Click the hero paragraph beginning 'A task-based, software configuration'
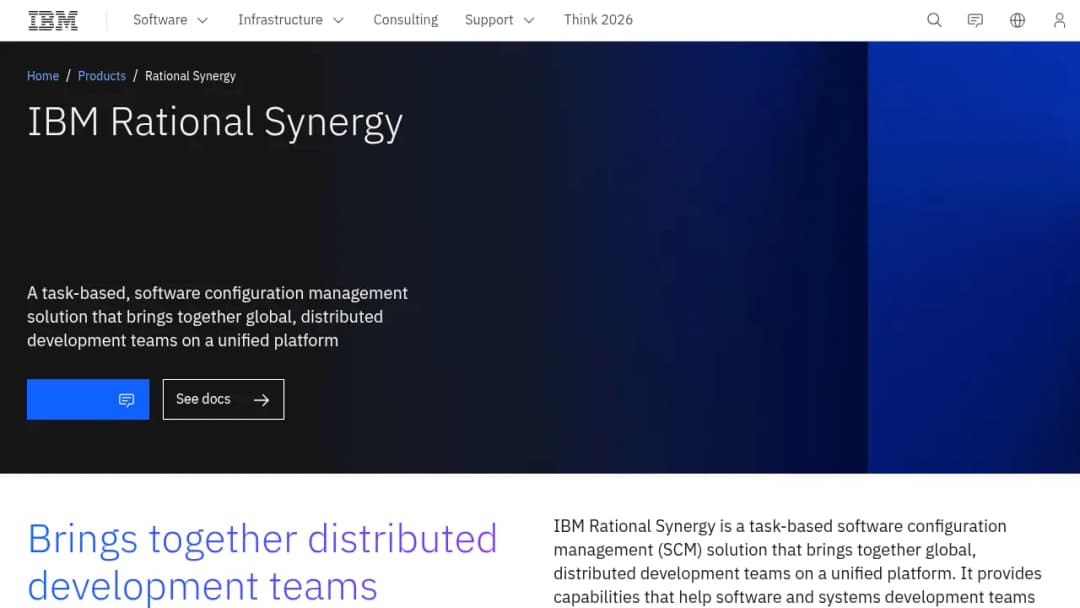This screenshot has height=608, width=1080. (218, 317)
